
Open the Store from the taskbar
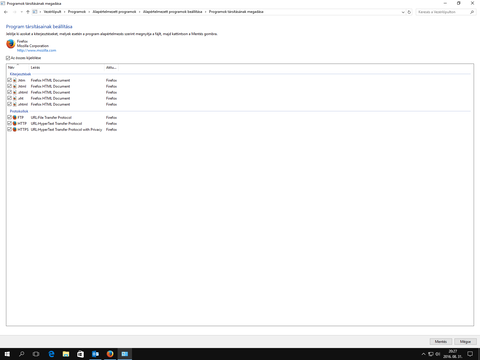(x=80, y=354)
